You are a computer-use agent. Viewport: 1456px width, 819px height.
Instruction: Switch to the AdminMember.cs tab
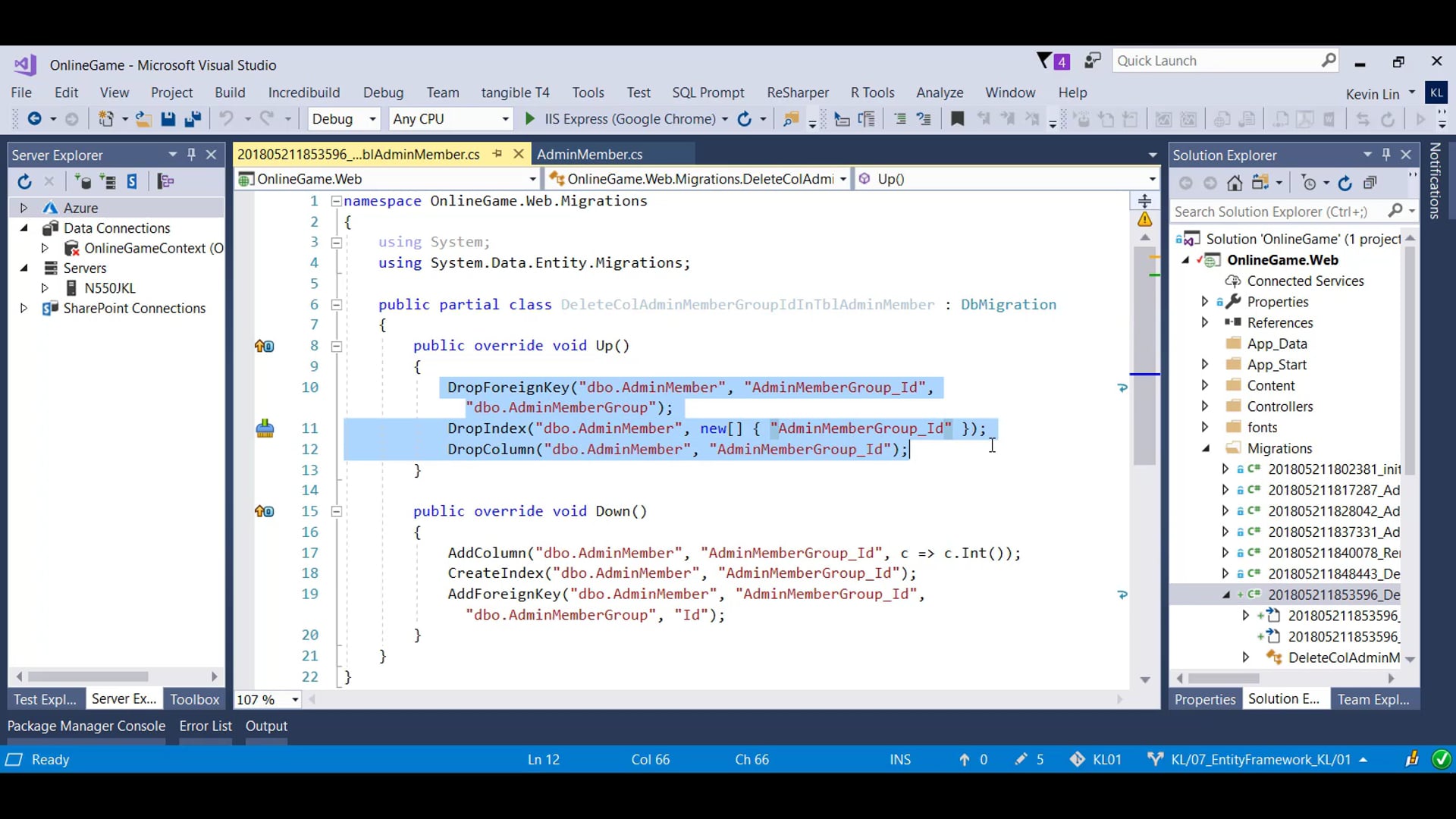pos(590,154)
